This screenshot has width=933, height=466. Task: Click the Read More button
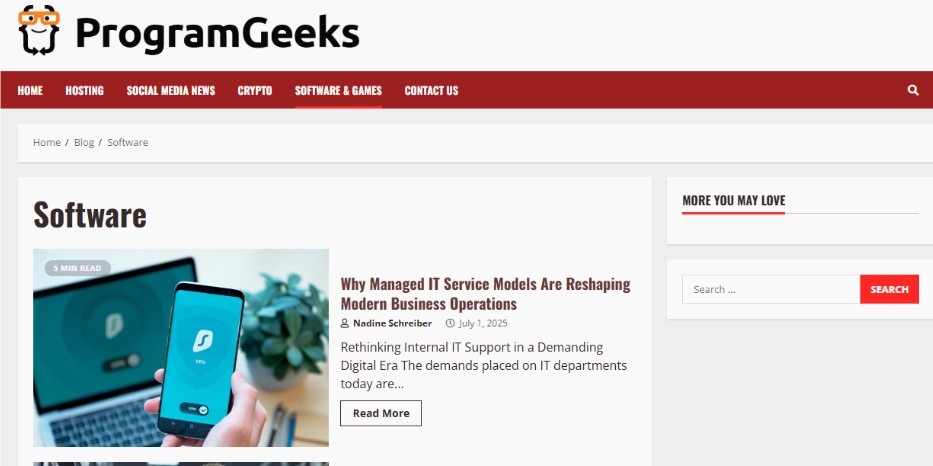click(381, 413)
